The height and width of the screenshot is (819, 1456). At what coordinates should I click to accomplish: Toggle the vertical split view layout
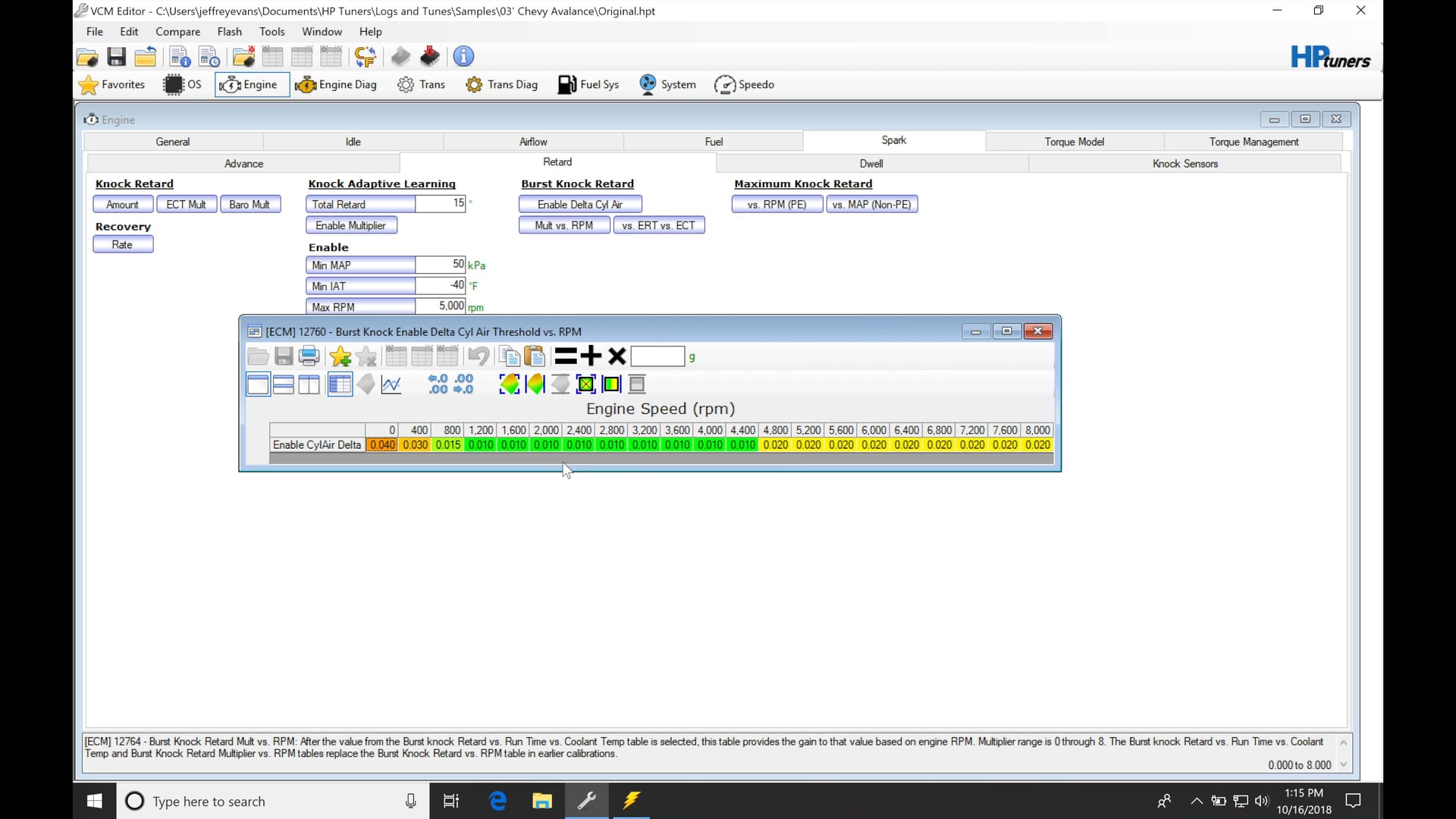pyautogui.click(x=309, y=384)
